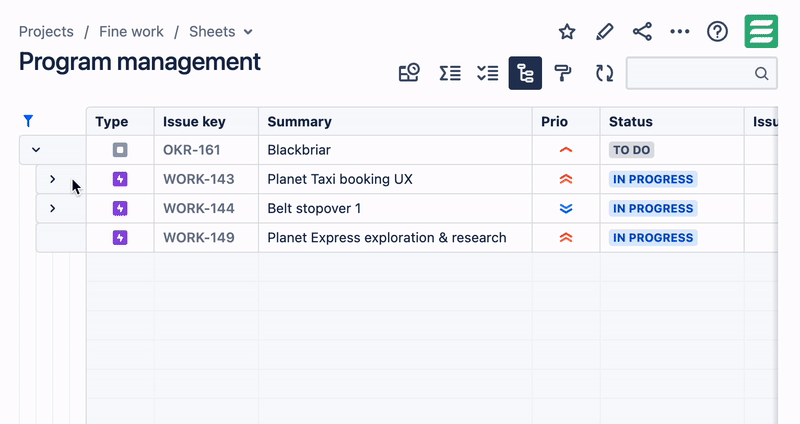Click the pencil edit icon
Image resolution: width=800 pixels, height=424 pixels.
coord(604,32)
